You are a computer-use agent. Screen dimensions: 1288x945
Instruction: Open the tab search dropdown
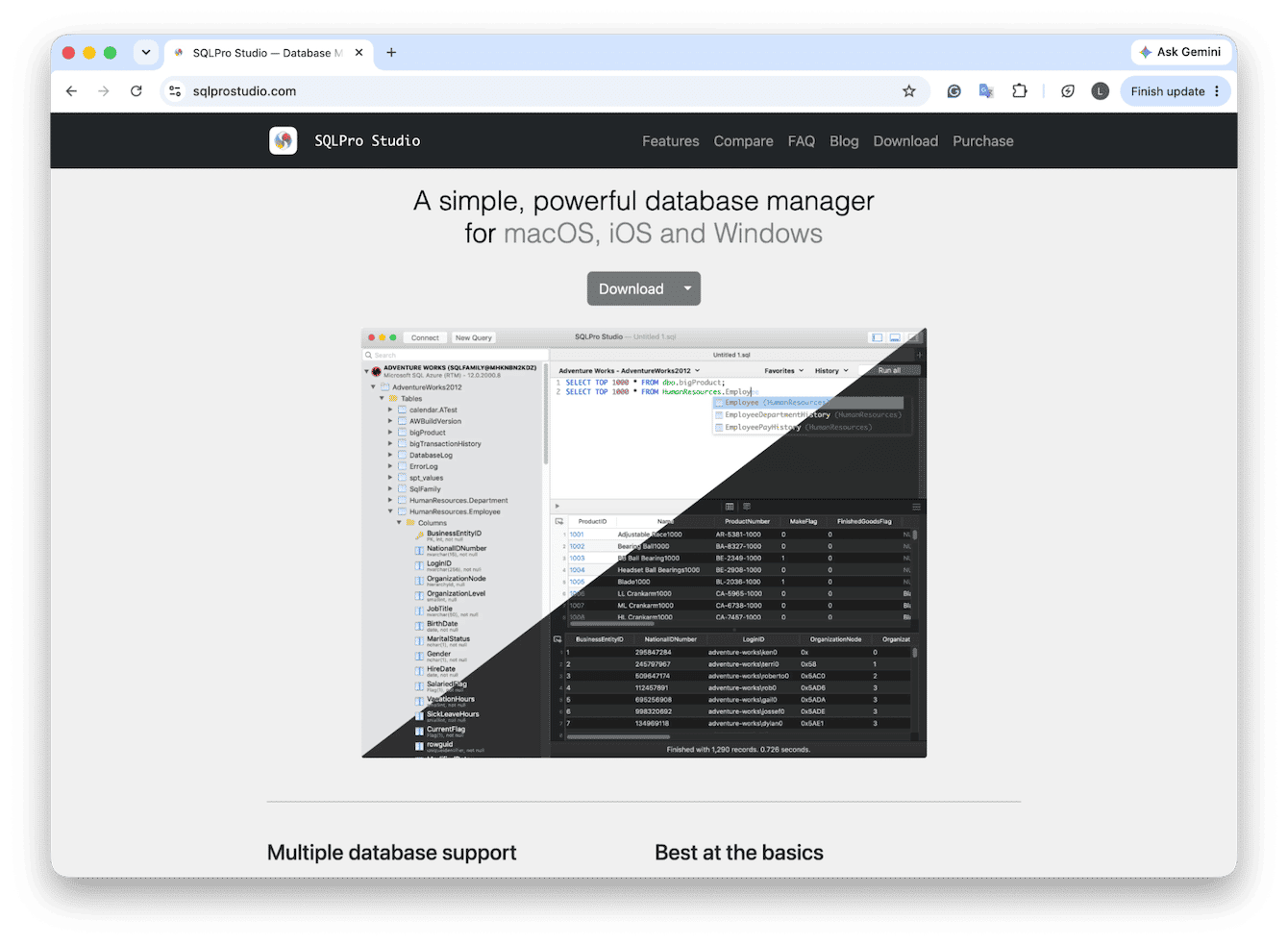146,53
